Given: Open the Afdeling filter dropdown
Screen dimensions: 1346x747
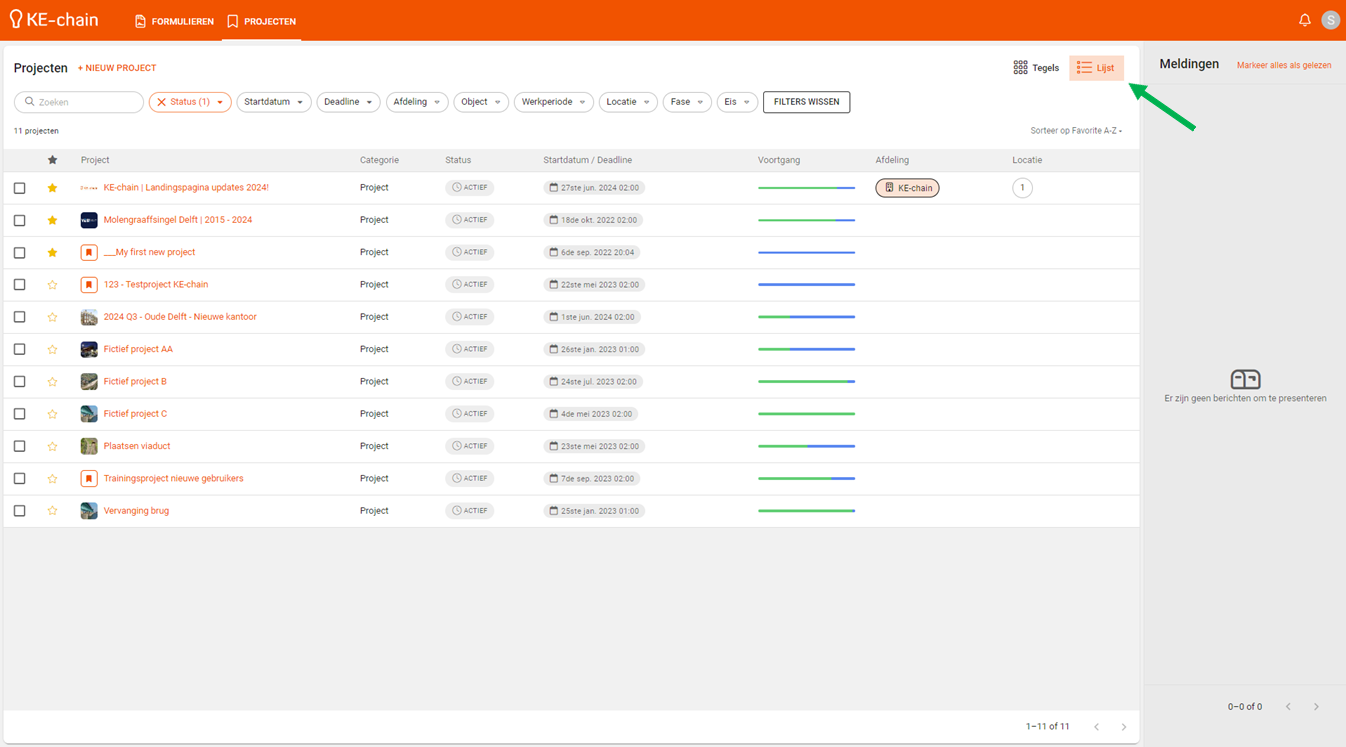Looking at the screenshot, I should pos(416,102).
